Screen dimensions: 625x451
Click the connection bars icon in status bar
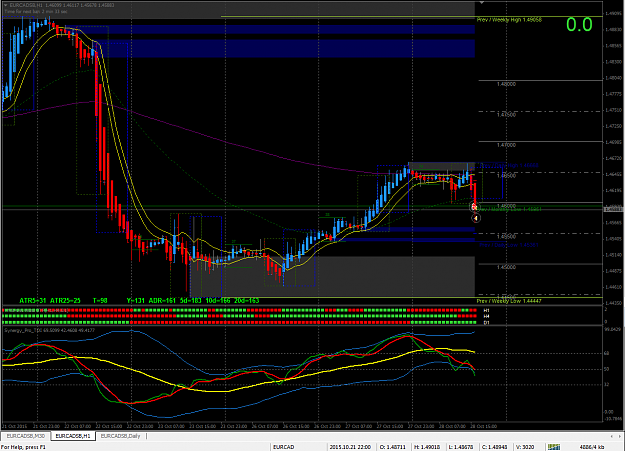tap(554, 447)
